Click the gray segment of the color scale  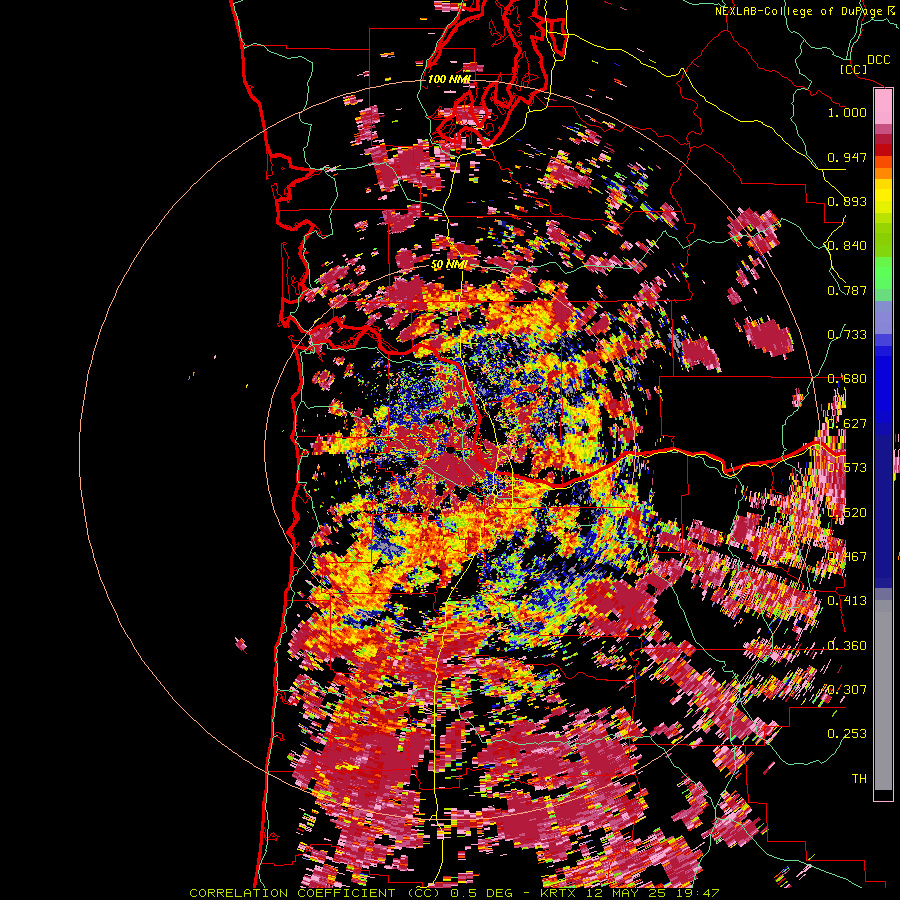pos(883,695)
